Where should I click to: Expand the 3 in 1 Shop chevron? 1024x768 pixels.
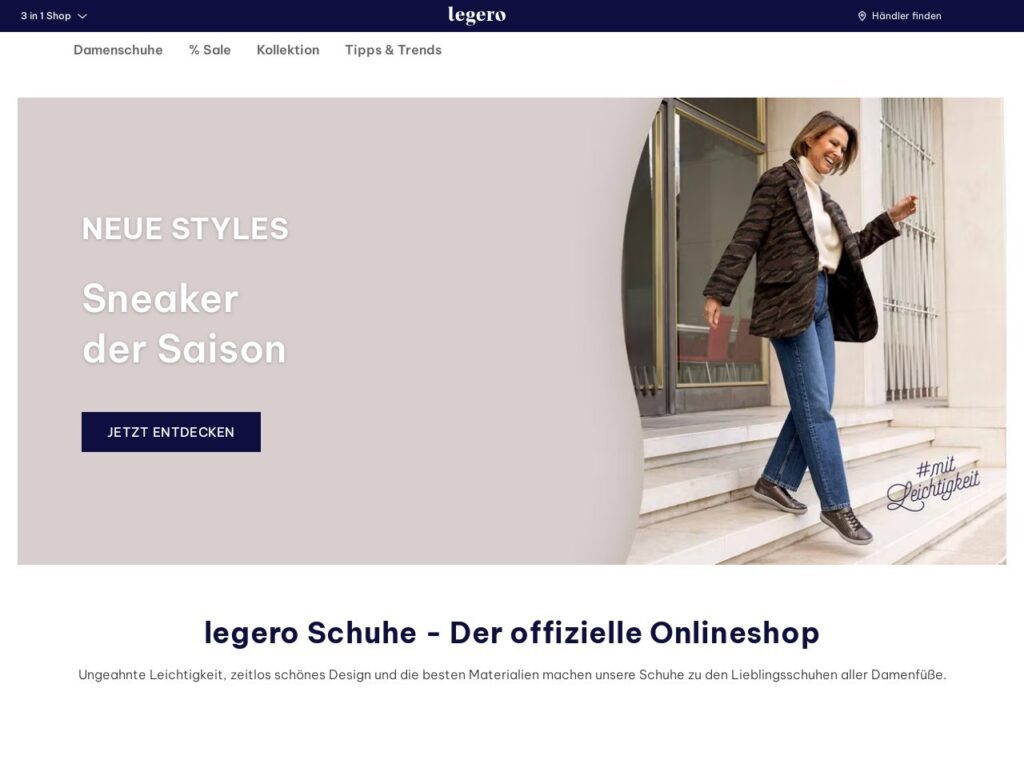(x=82, y=16)
